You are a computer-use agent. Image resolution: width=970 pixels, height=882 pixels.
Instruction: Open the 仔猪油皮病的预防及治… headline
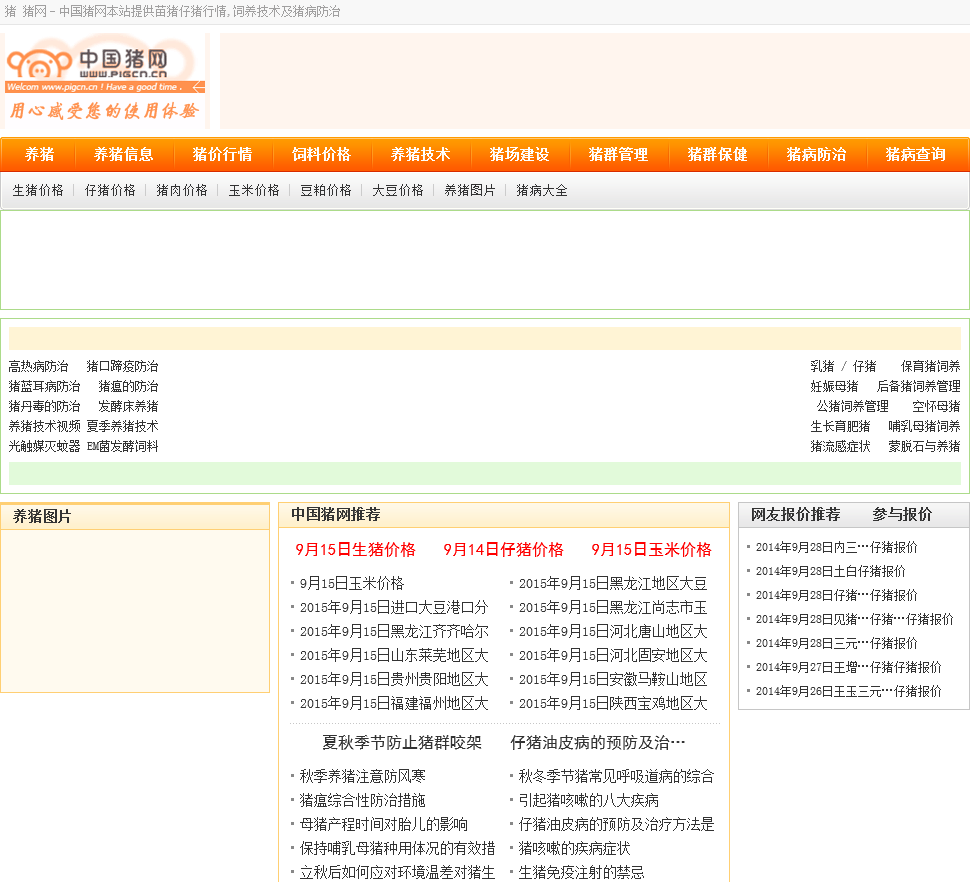pyautogui.click(x=598, y=743)
